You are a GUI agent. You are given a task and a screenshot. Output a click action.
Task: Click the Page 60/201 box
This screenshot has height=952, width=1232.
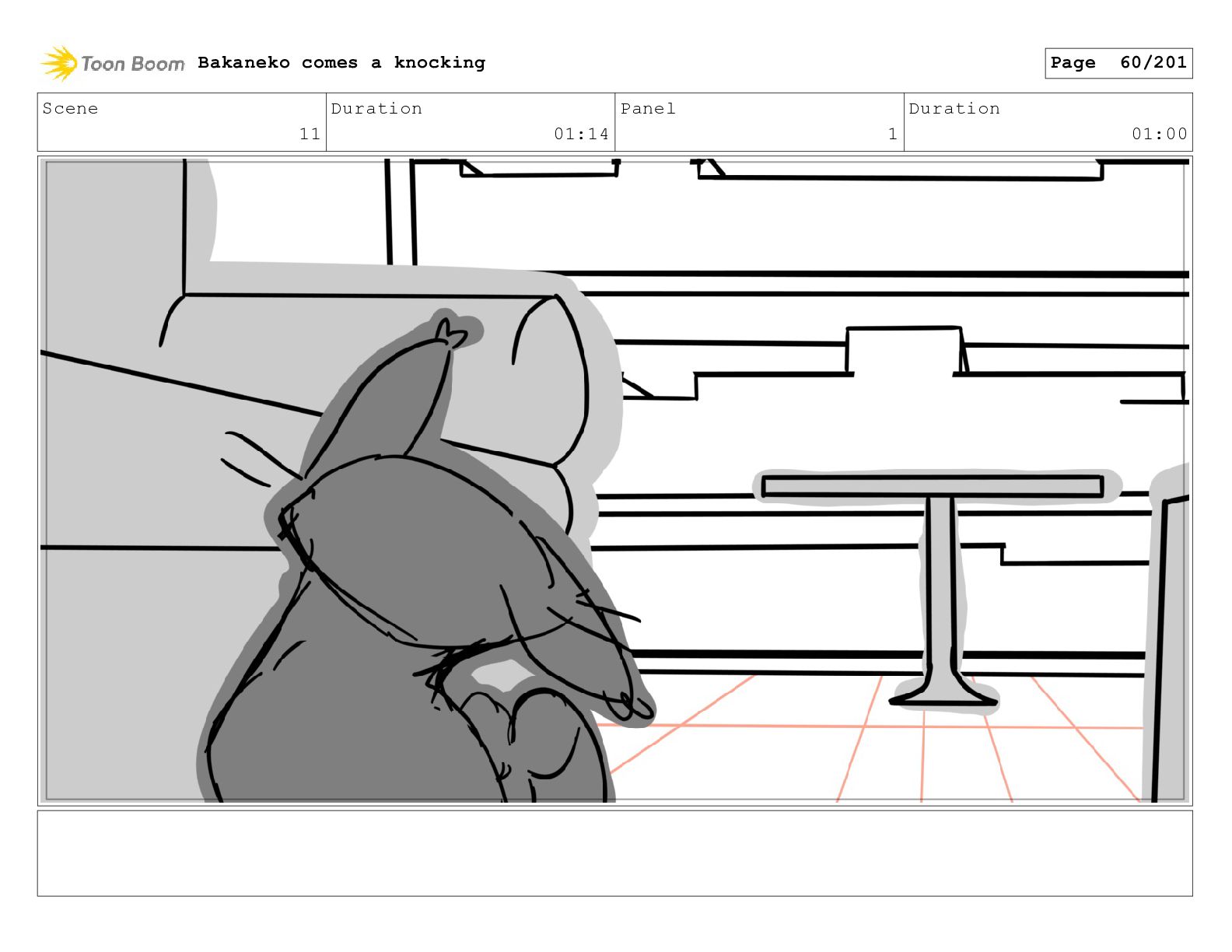pyautogui.click(x=1118, y=63)
